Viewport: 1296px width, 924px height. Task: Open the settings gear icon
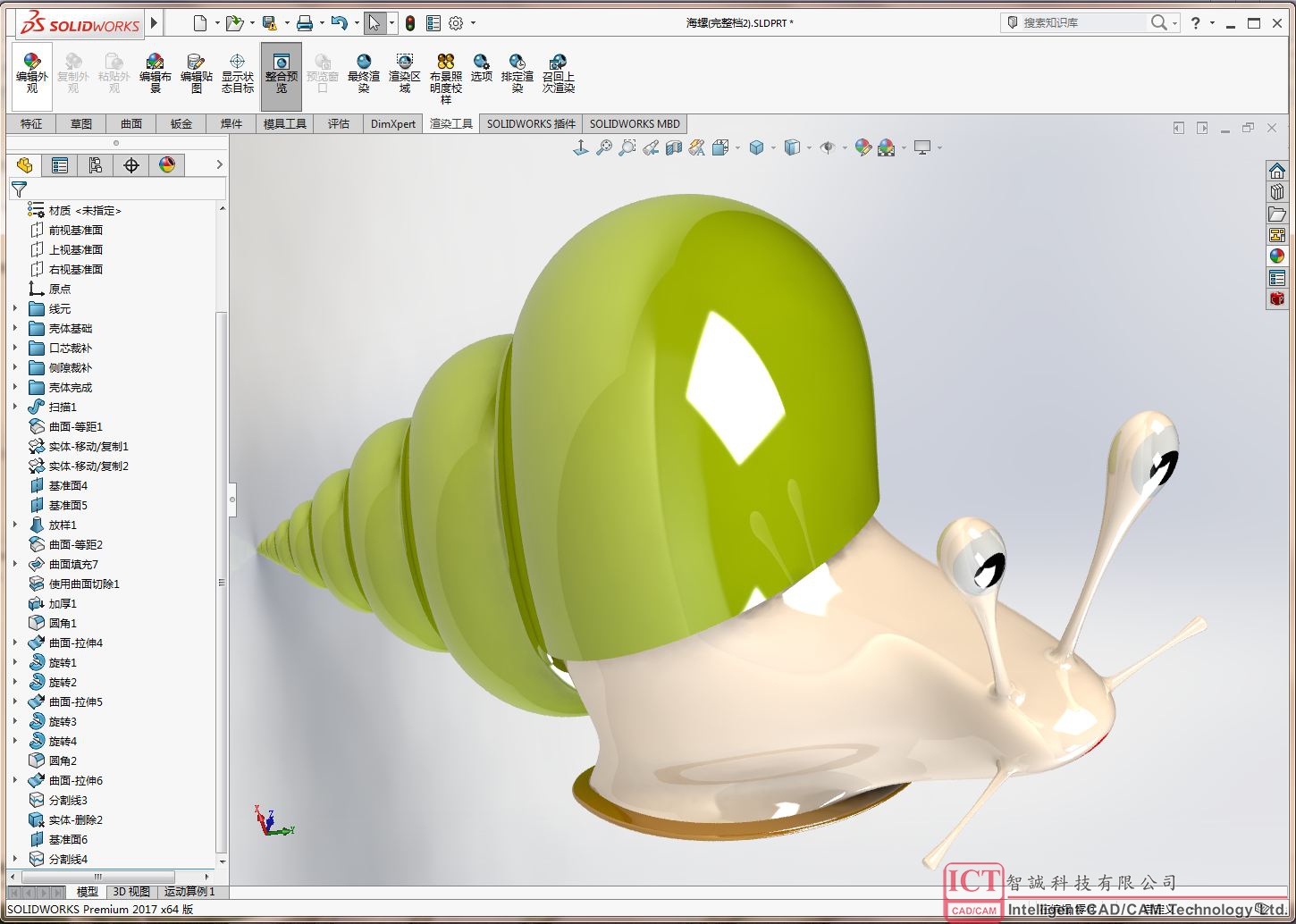pos(456,23)
